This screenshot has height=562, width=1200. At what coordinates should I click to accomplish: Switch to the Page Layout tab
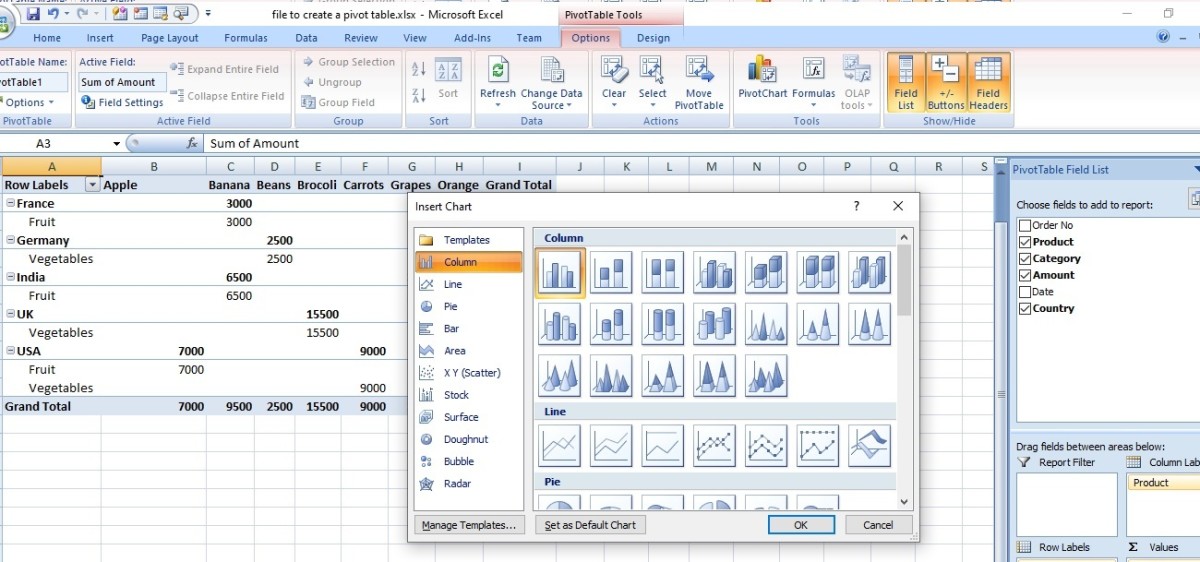(169, 38)
